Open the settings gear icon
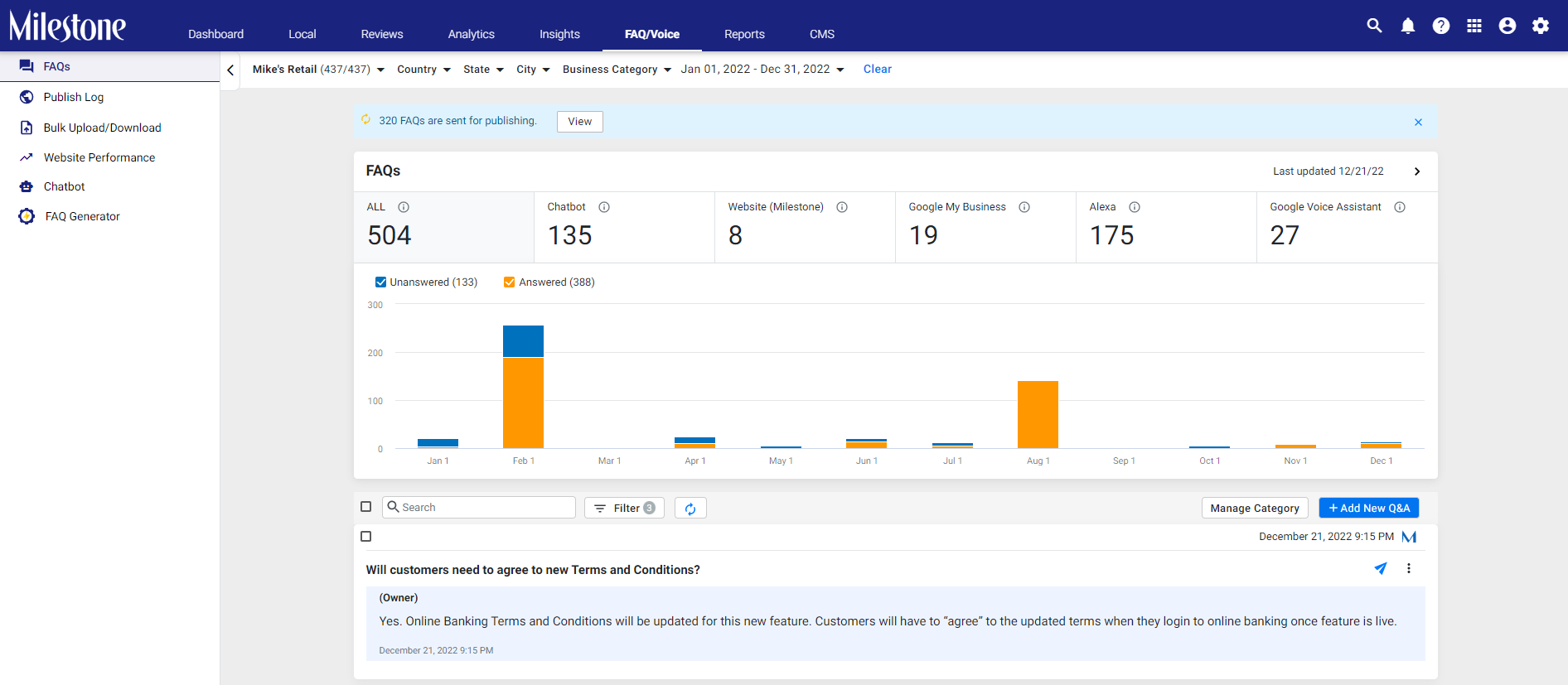Screen dimensions: 1568x685 tap(1540, 26)
